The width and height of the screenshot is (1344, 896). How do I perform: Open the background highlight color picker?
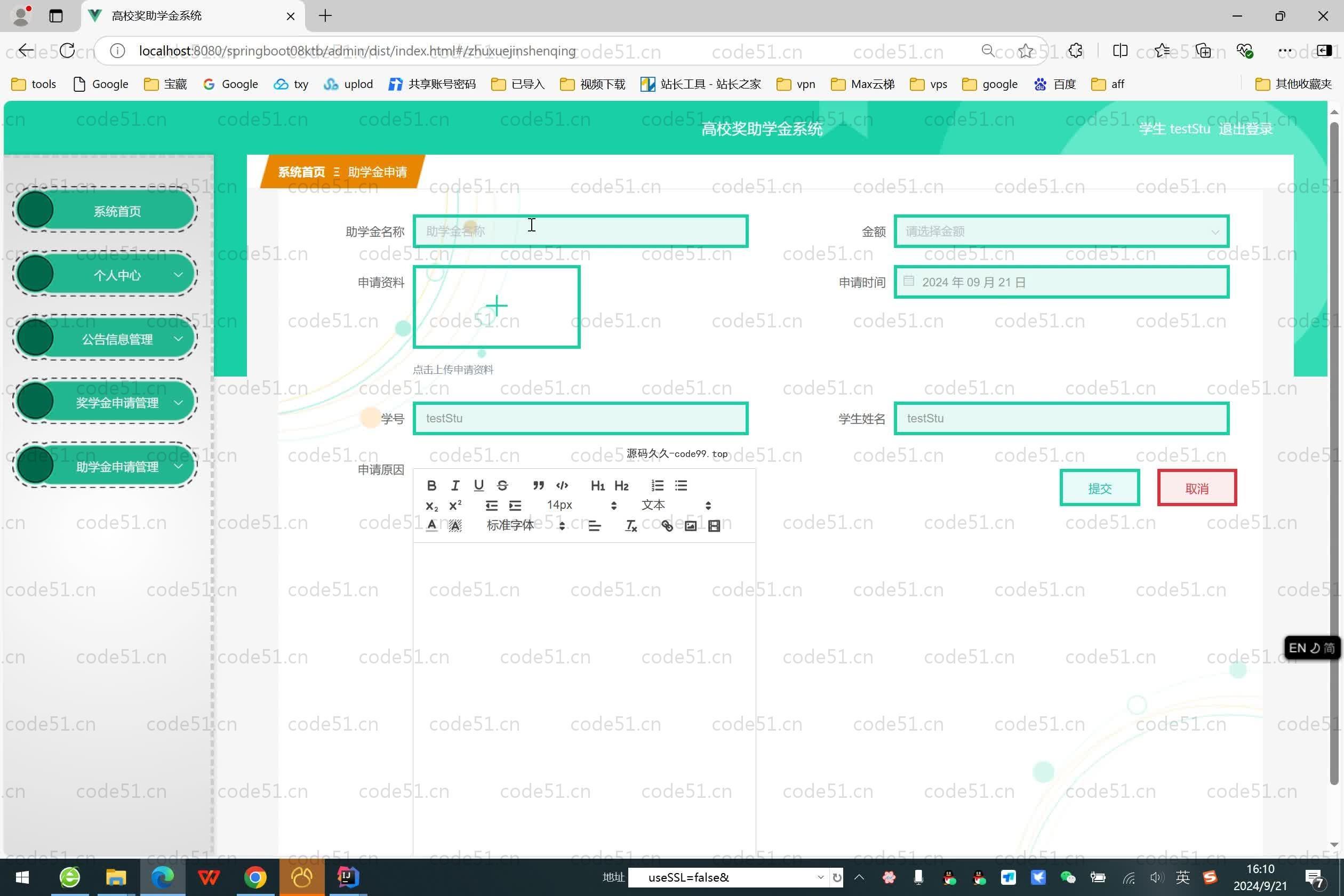pyautogui.click(x=455, y=526)
